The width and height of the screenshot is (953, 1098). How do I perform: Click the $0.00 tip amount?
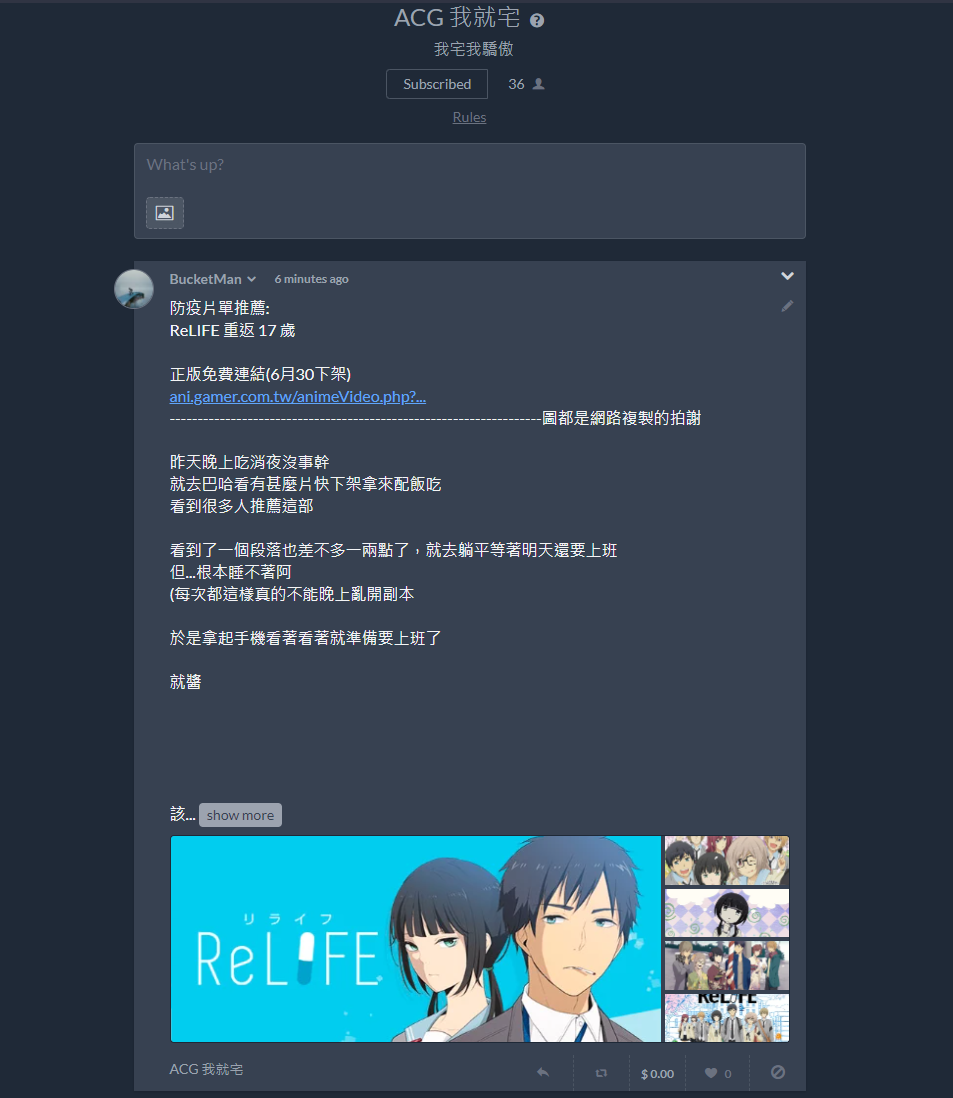657,1073
